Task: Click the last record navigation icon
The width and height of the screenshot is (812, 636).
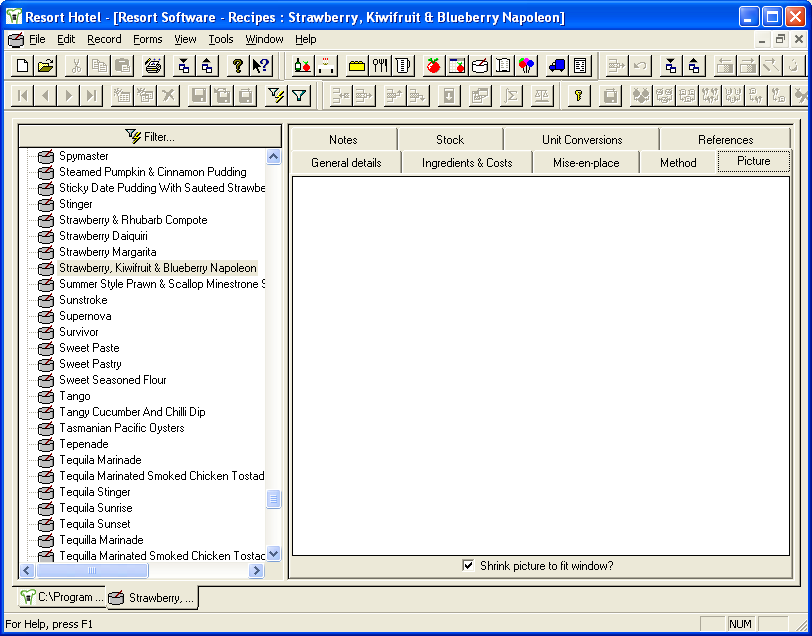Action: 92,96
